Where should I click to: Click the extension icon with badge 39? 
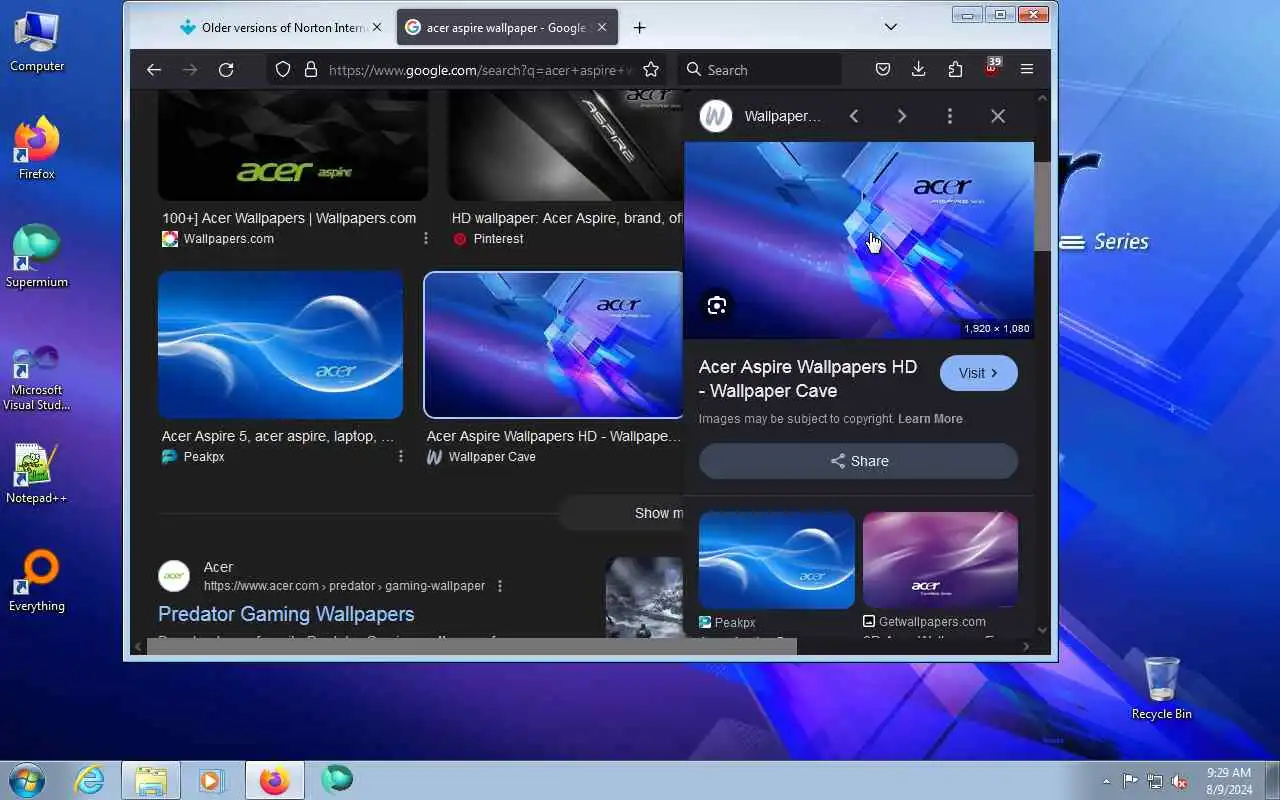[x=992, y=68]
